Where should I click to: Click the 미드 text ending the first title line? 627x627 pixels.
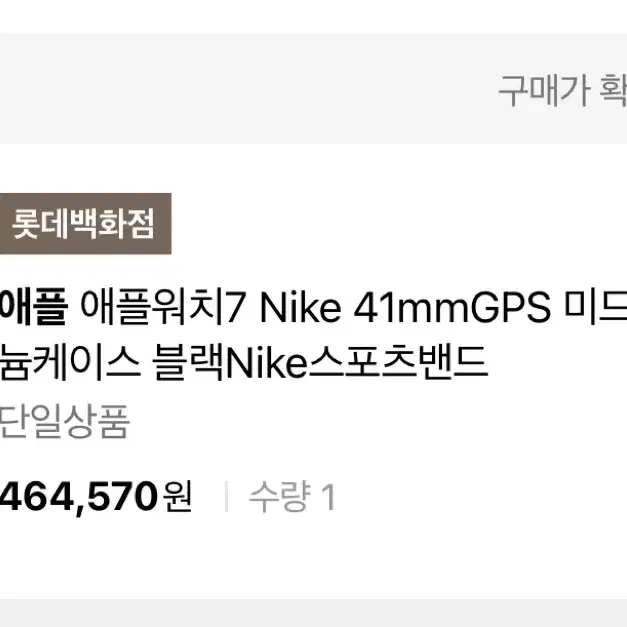pyautogui.click(x=595, y=307)
